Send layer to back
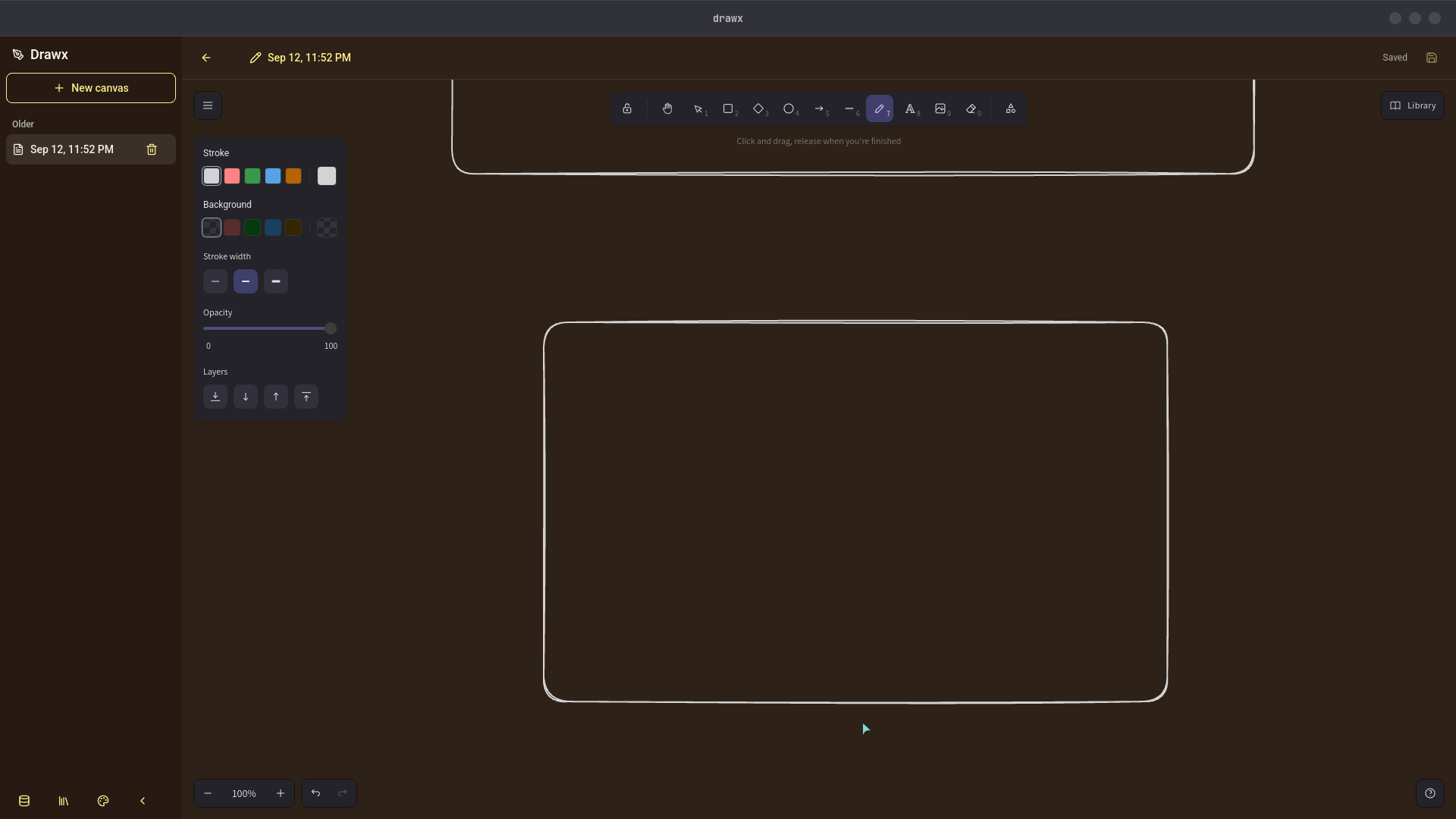 point(215,397)
